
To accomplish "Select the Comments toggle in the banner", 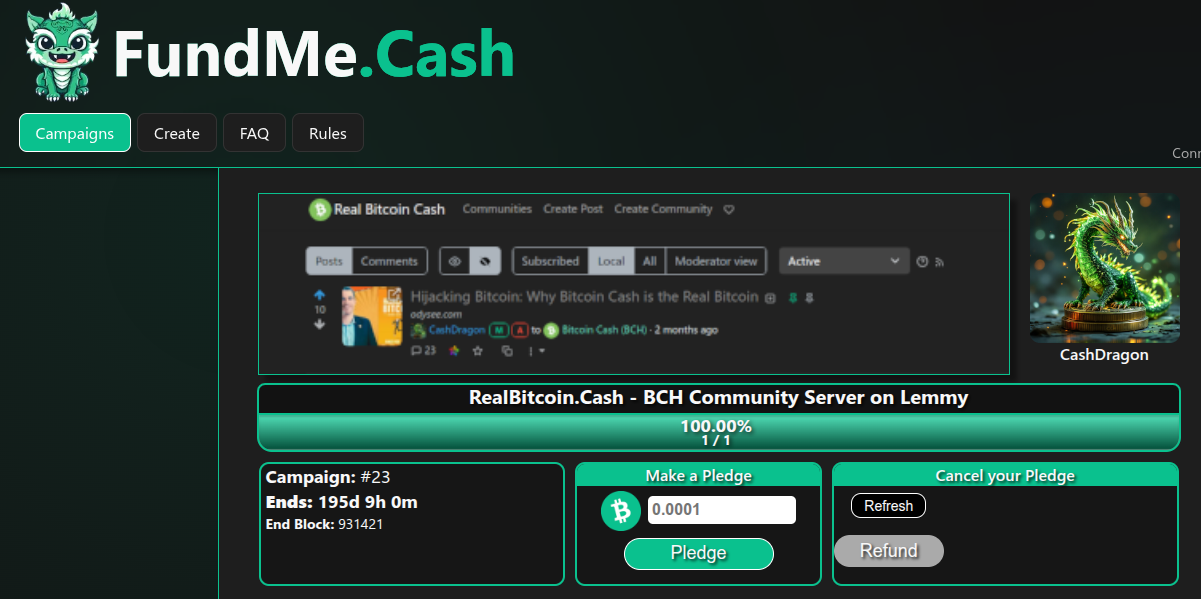I will tap(389, 261).
